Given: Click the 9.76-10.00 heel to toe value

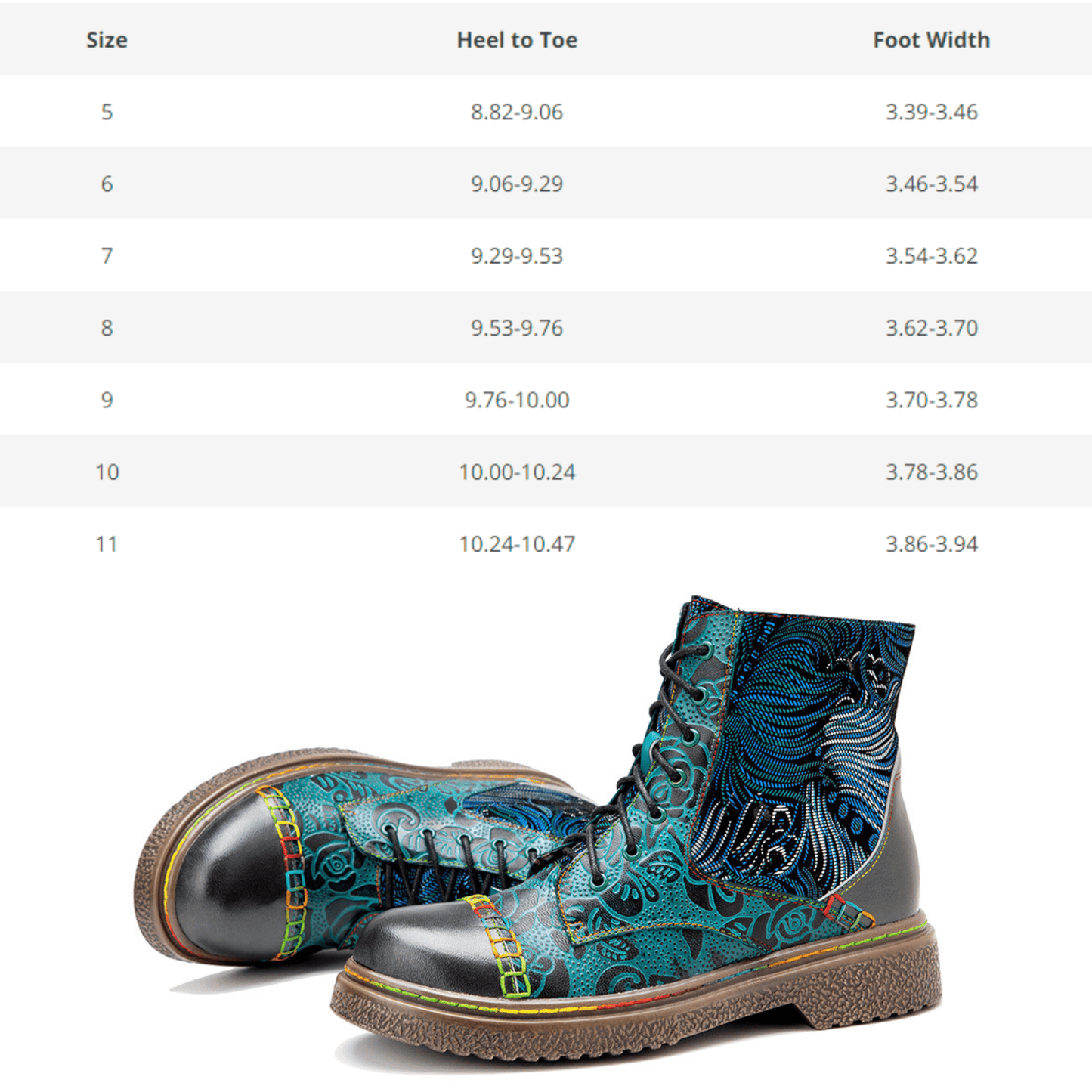Looking at the screenshot, I should (x=517, y=400).
